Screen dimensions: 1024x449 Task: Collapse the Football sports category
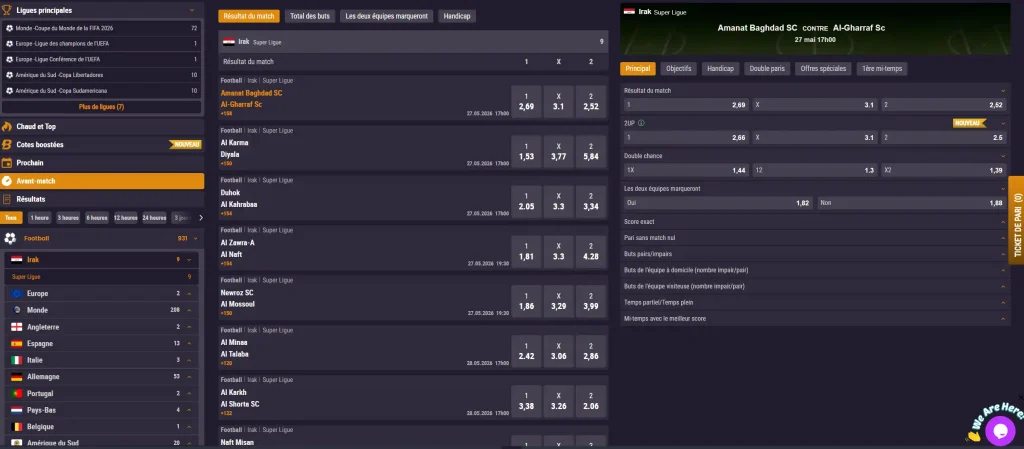(195, 239)
